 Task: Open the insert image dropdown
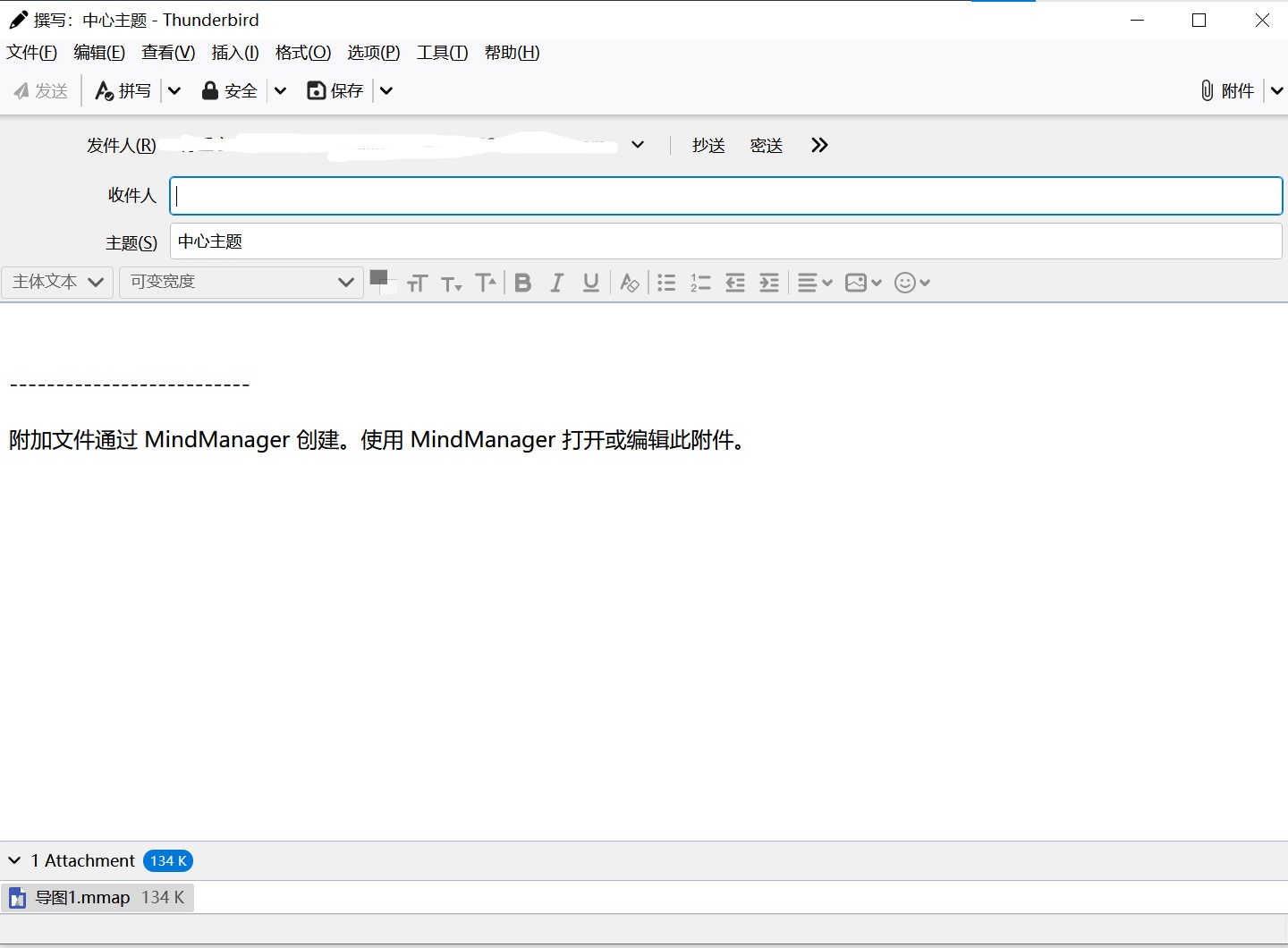[863, 284]
